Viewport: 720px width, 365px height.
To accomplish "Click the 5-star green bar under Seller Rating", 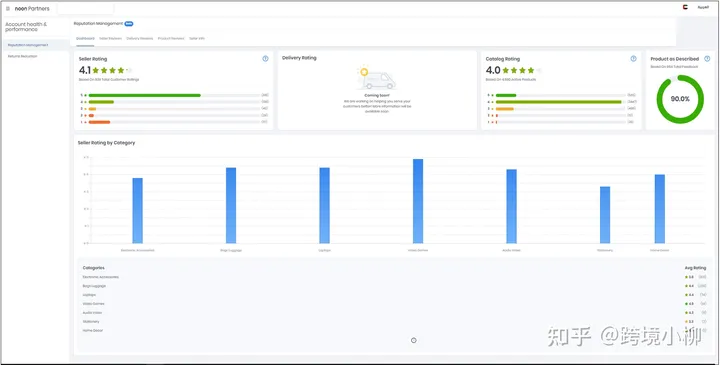I will tap(145, 95).
